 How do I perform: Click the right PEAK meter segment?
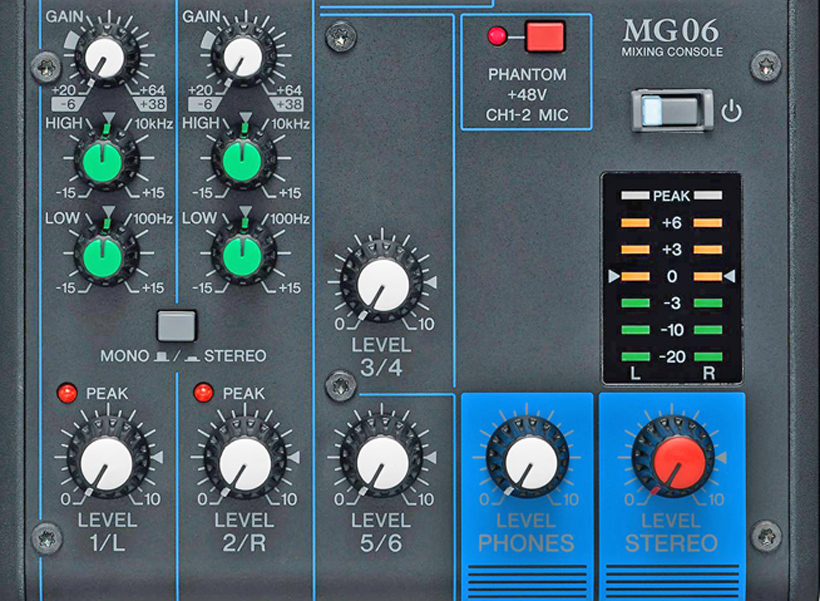pyautogui.click(x=708, y=196)
